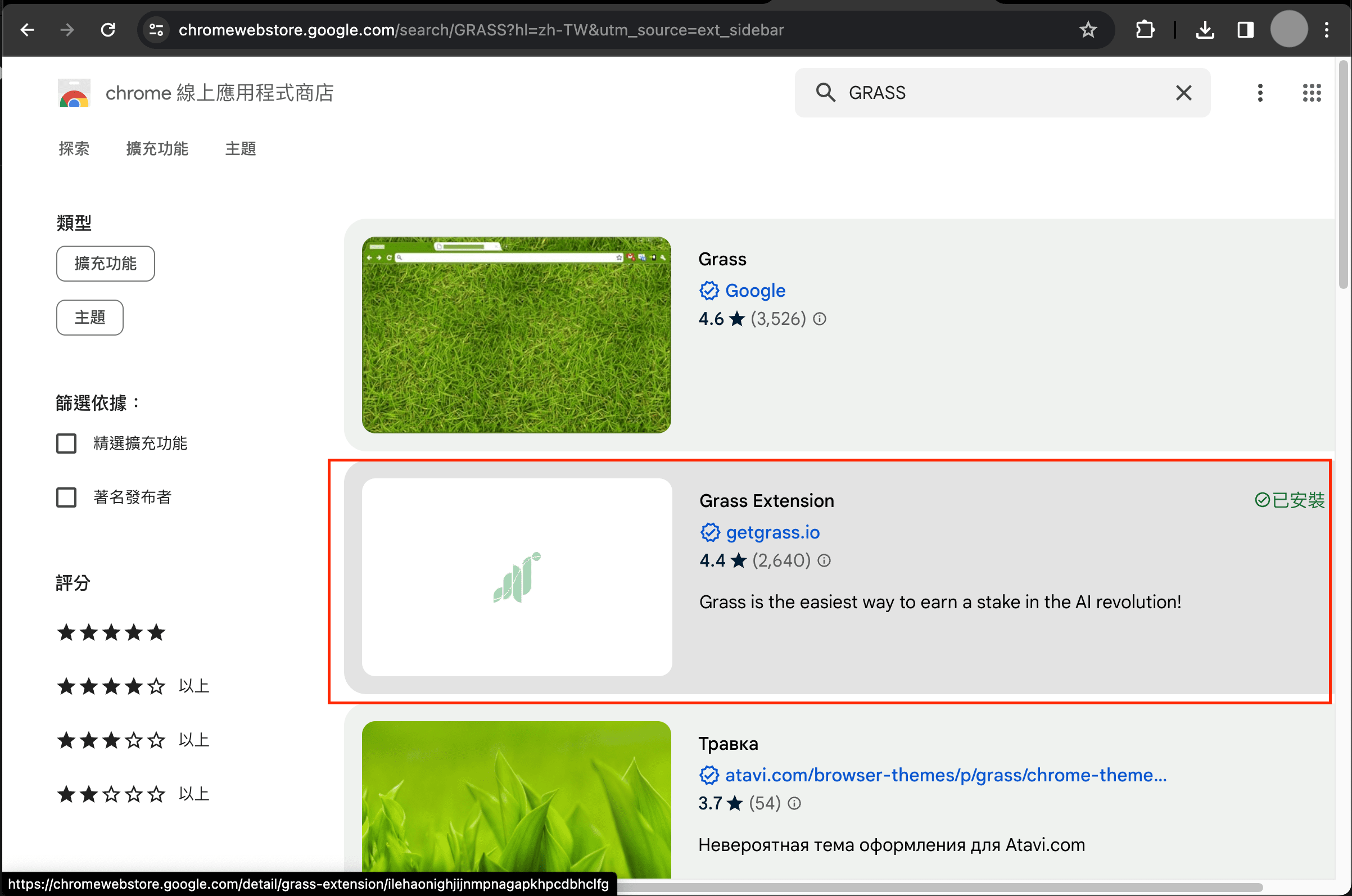Open the web store three-dot menu
This screenshot has height=896, width=1352.
[x=1260, y=93]
